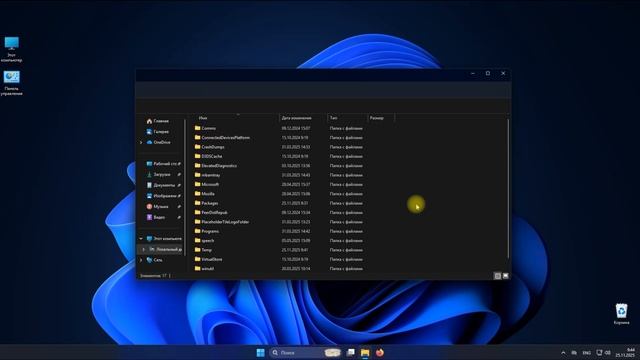
Task: Expand the OneDrive tree node
Action: pos(141,142)
